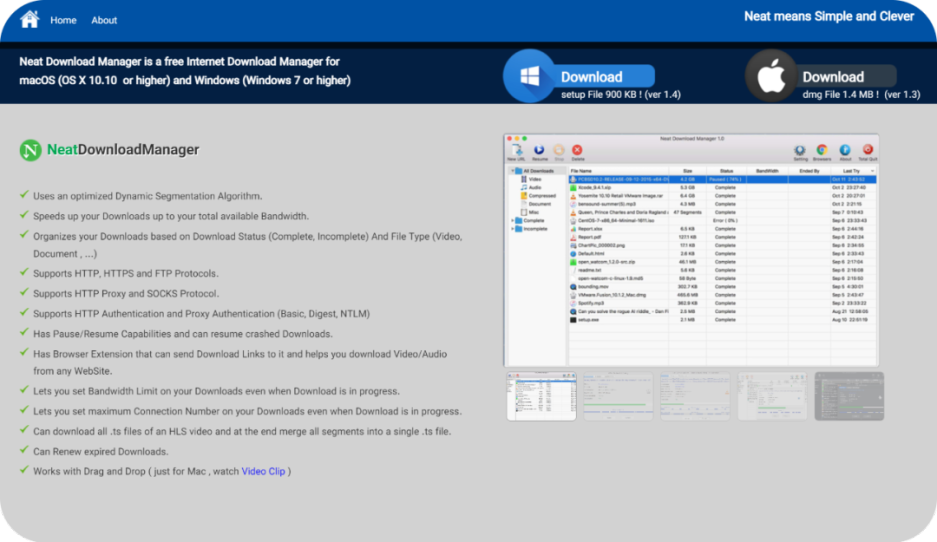This screenshot has width=937, height=542.
Task: Click blue About icon in preview toolbar
Action: coord(845,152)
